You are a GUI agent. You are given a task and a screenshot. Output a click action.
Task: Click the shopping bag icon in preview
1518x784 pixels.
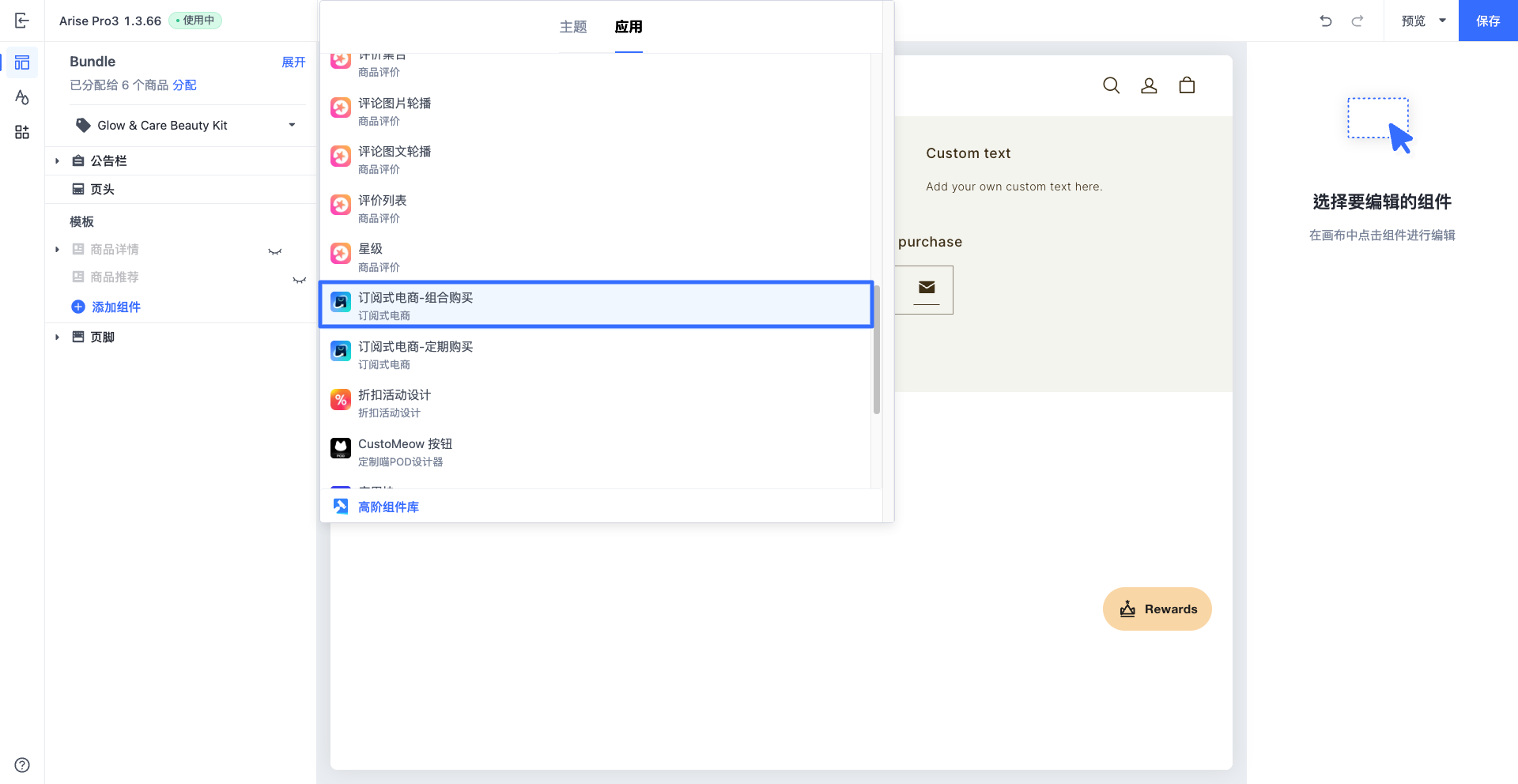[x=1188, y=85]
